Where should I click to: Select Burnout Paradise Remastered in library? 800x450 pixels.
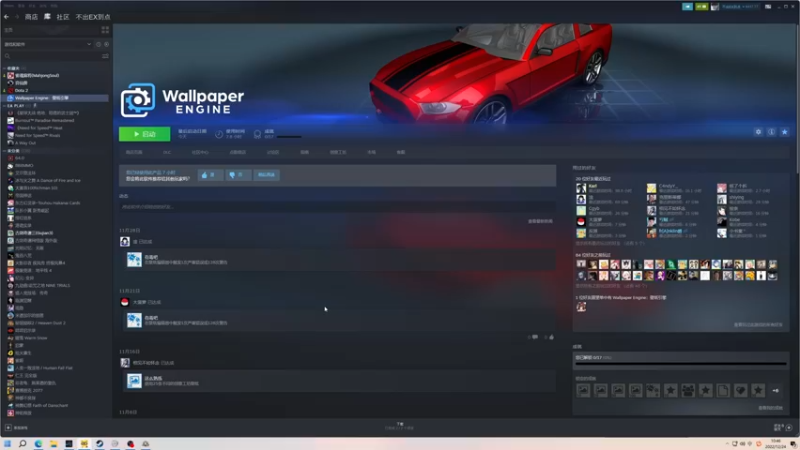coord(44,120)
